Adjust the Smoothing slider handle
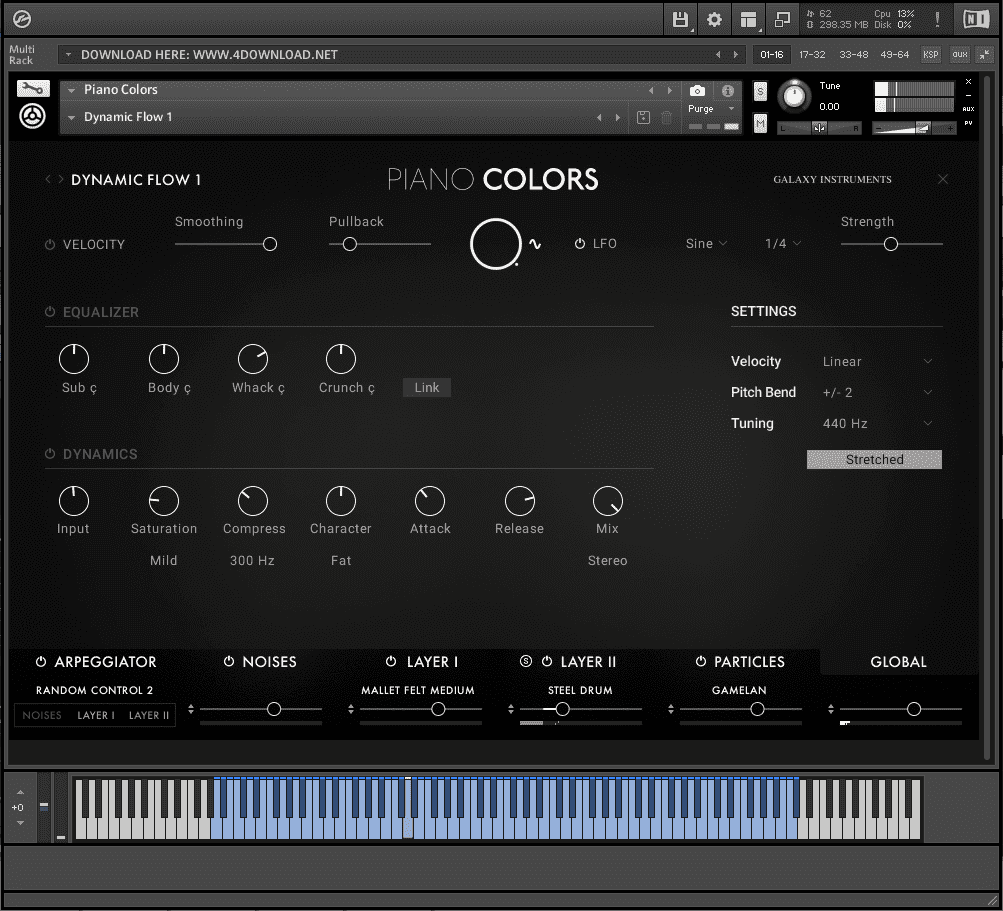Viewport: 1003px width, 911px height. click(x=270, y=244)
